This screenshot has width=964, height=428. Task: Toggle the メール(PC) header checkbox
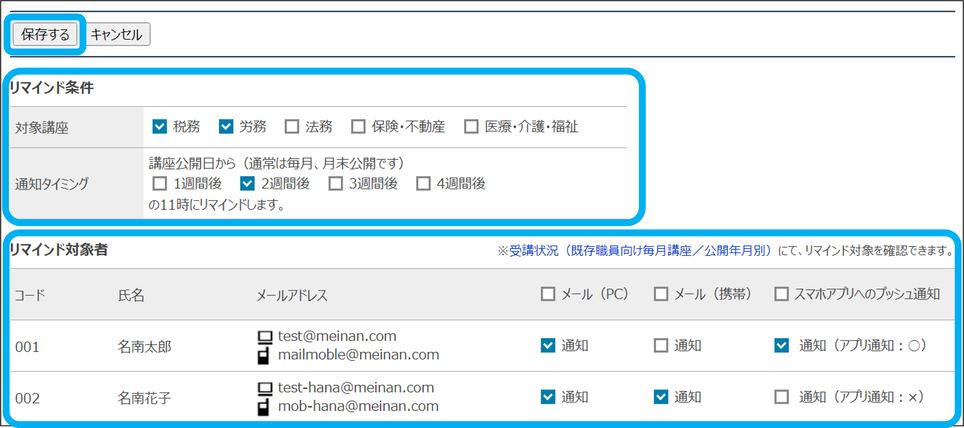[547, 294]
